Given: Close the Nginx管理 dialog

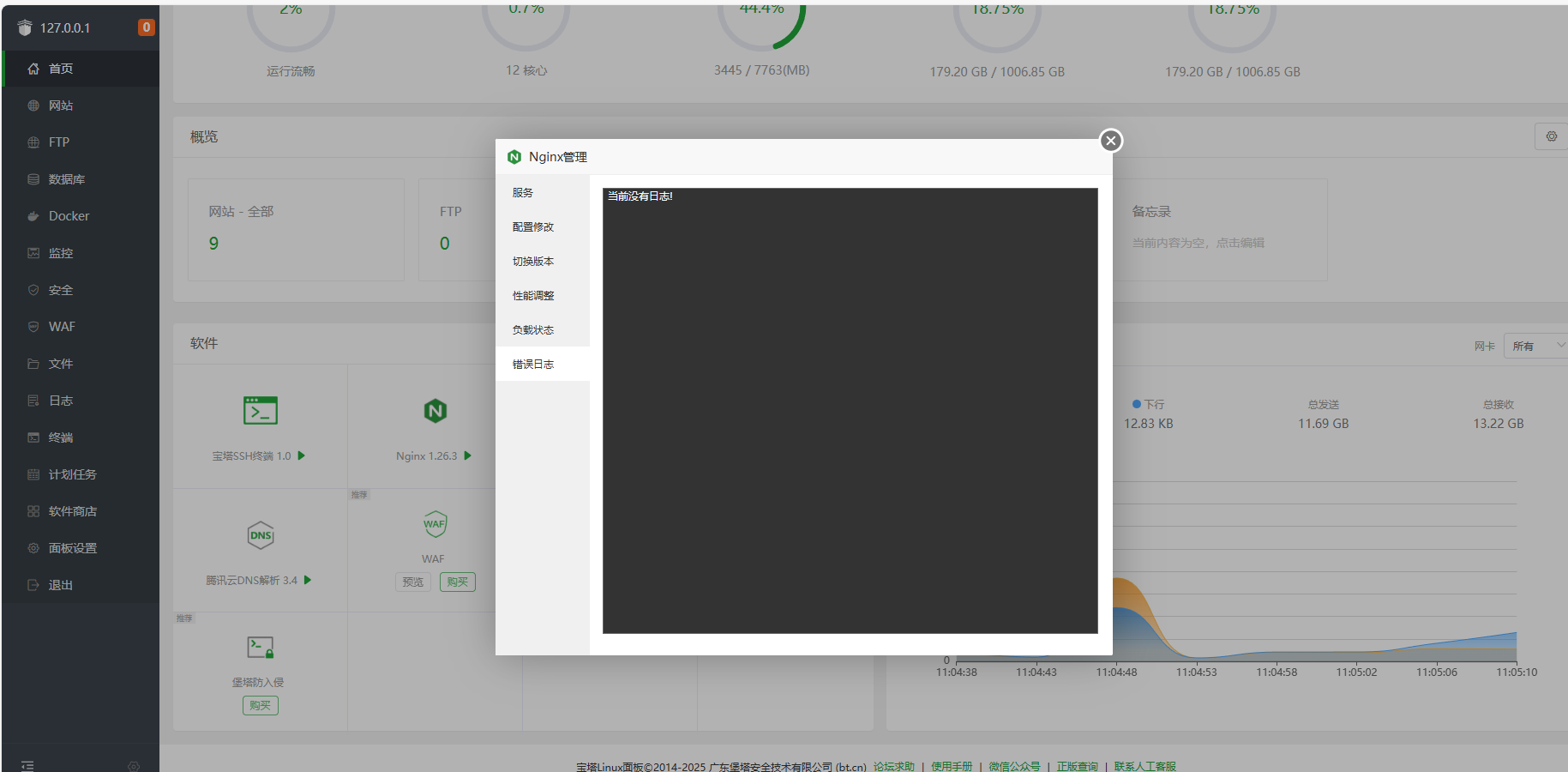Looking at the screenshot, I should tap(1110, 141).
